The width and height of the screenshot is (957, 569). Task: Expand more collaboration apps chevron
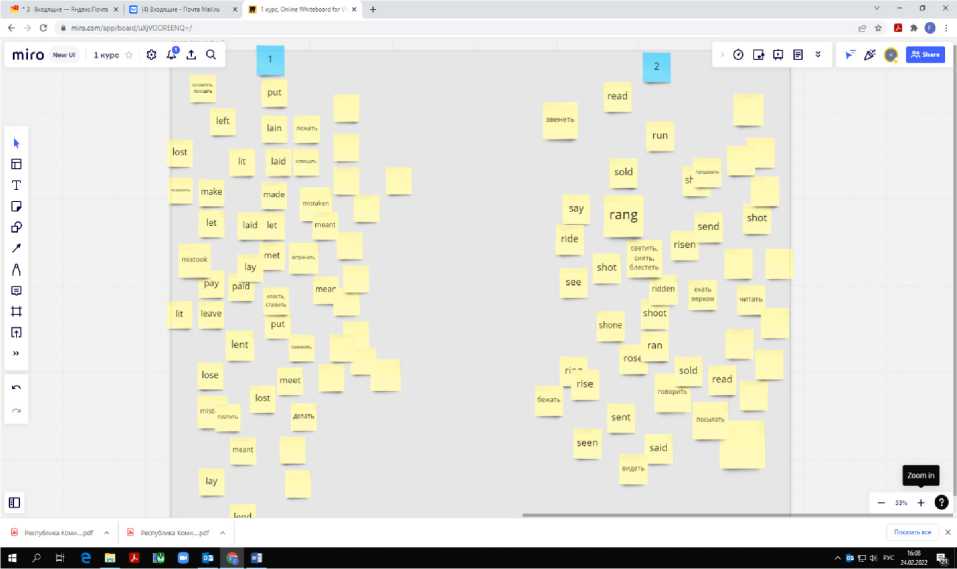pyautogui.click(x=818, y=55)
